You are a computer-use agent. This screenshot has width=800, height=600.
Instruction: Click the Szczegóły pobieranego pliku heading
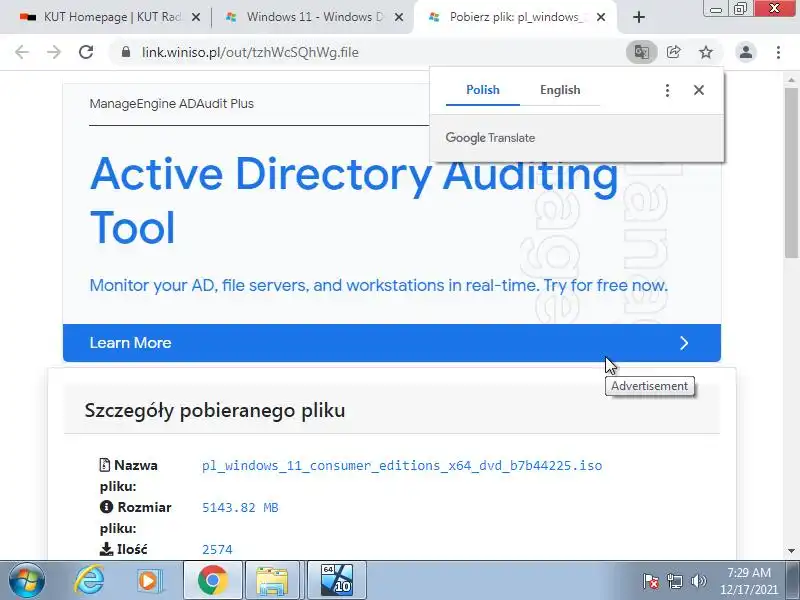click(x=215, y=410)
